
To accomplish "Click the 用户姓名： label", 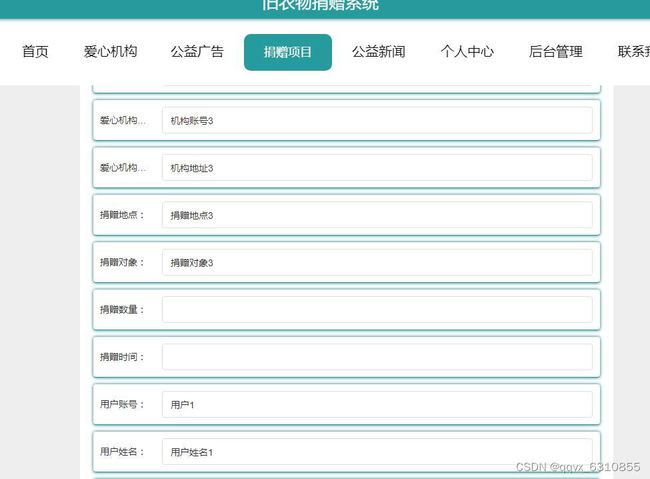I will [122, 451].
